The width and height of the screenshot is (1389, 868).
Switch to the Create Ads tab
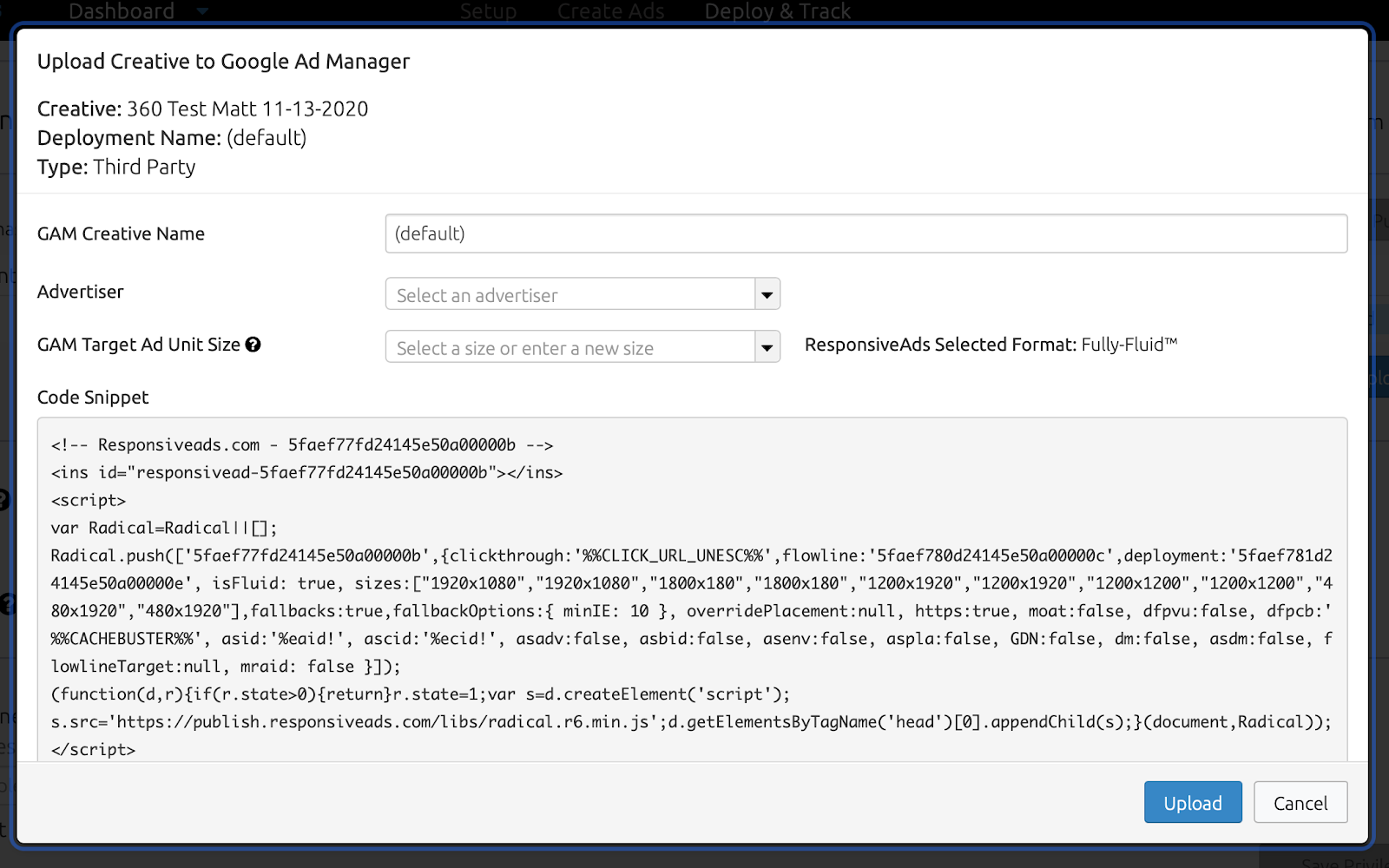[610, 11]
